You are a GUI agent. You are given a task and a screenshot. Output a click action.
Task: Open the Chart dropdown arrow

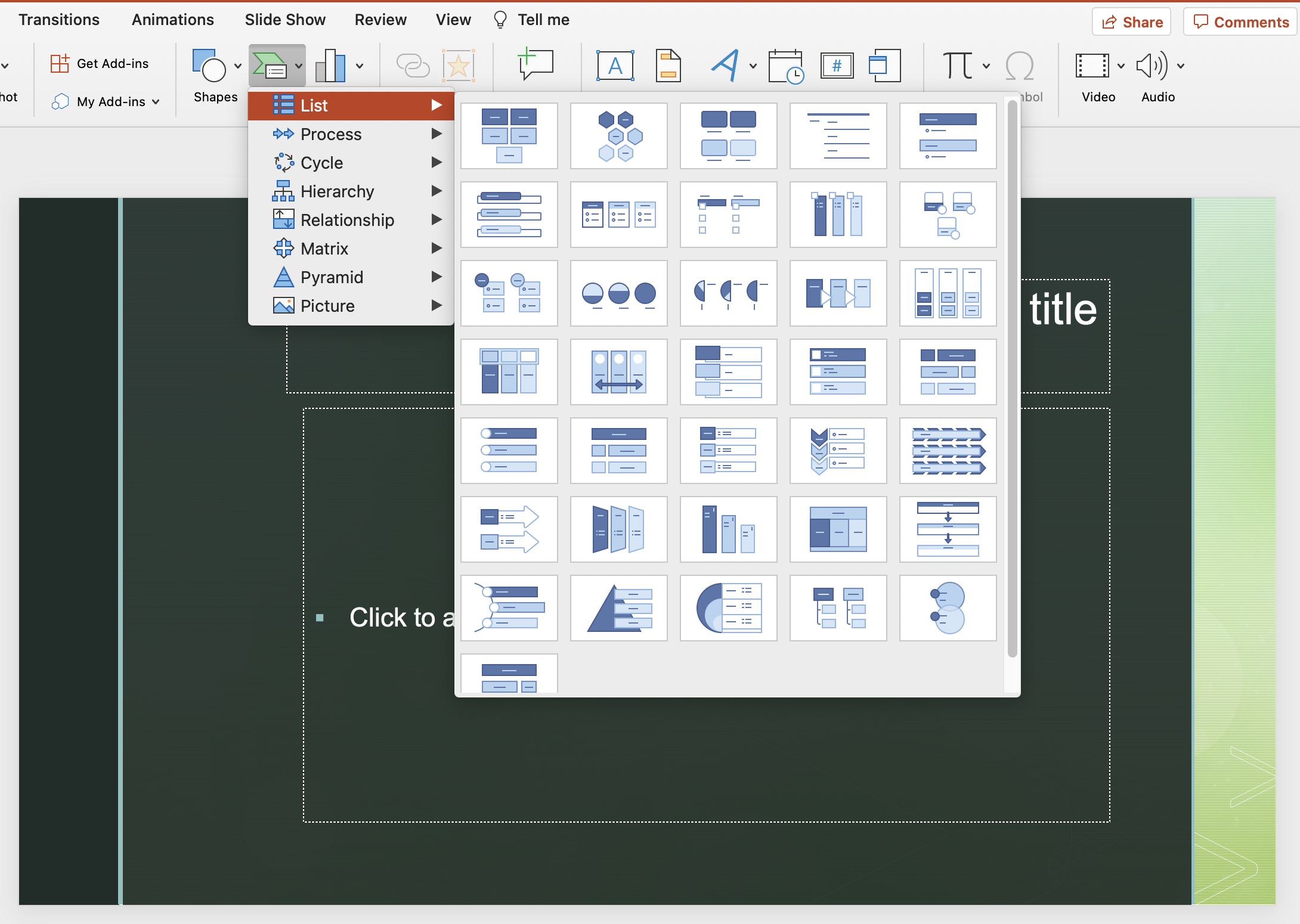(x=360, y=66)
